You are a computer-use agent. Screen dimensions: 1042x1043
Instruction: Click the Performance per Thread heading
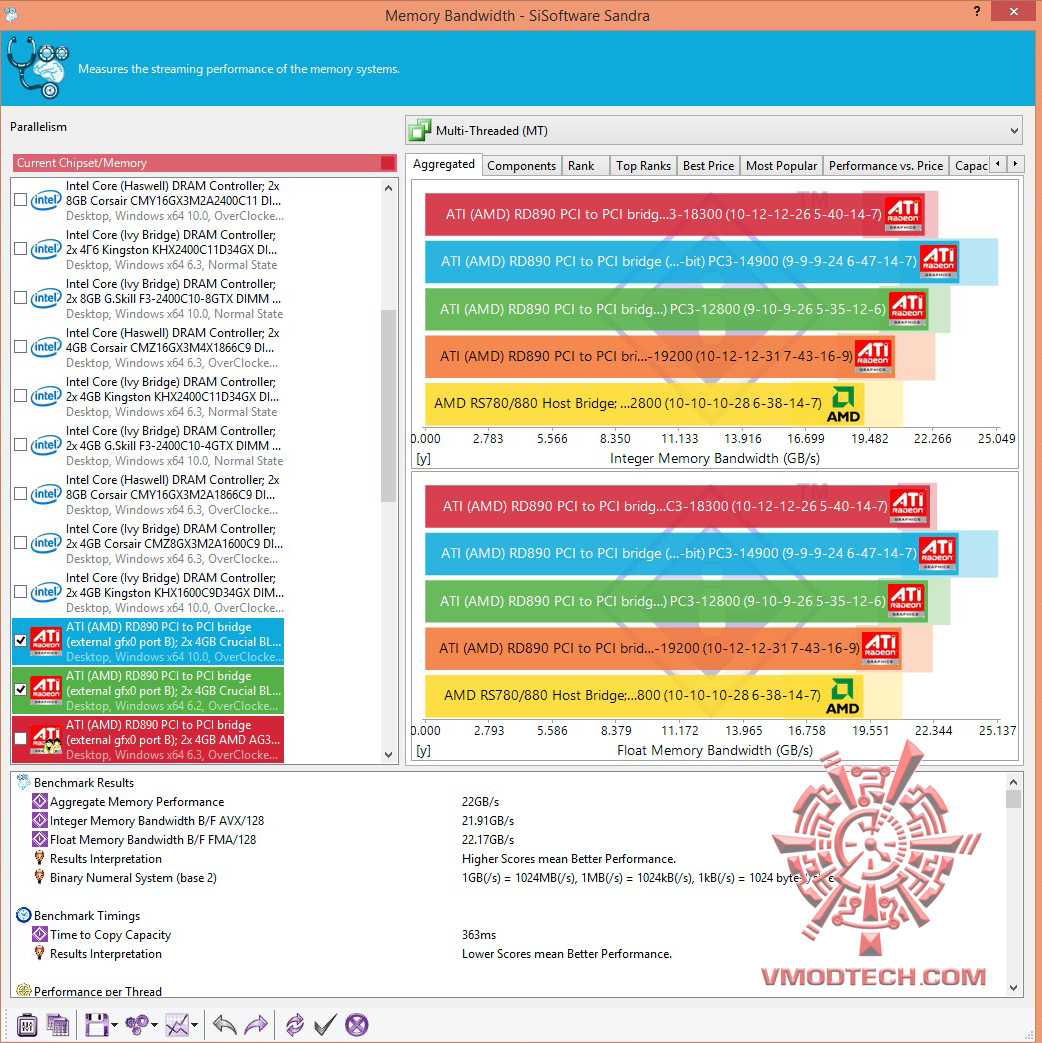click(97, 990)
